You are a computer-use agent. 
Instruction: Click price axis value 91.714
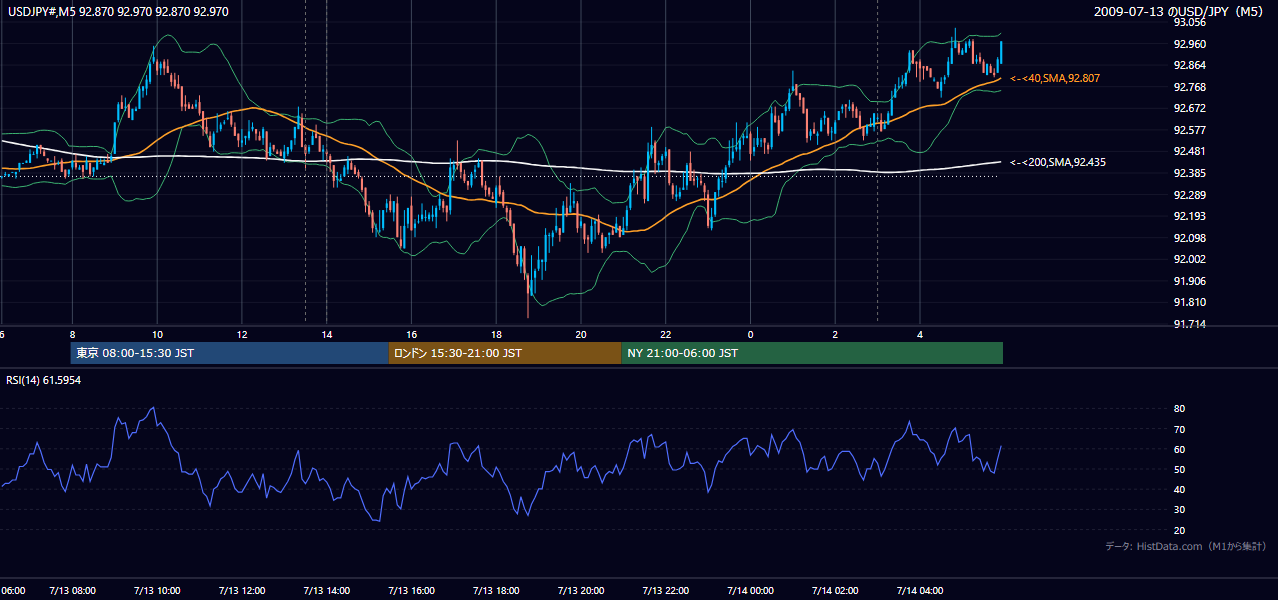[x=1189, y=324]
